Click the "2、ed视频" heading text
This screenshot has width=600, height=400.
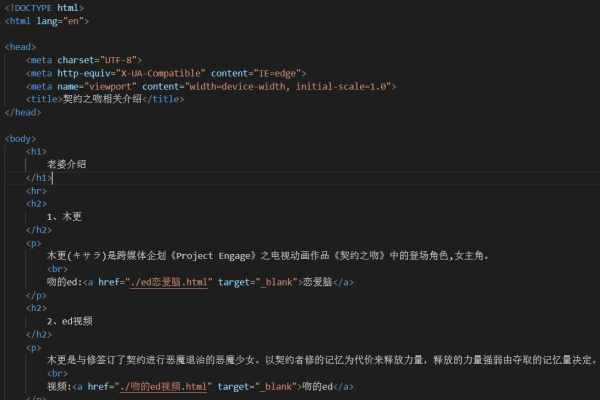pyautogui.click(x=72, y=321)
